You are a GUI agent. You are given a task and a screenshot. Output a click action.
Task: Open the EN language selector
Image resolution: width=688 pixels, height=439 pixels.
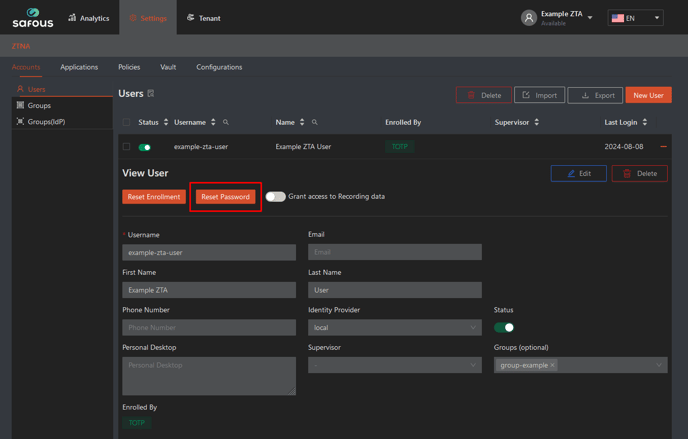635,18
